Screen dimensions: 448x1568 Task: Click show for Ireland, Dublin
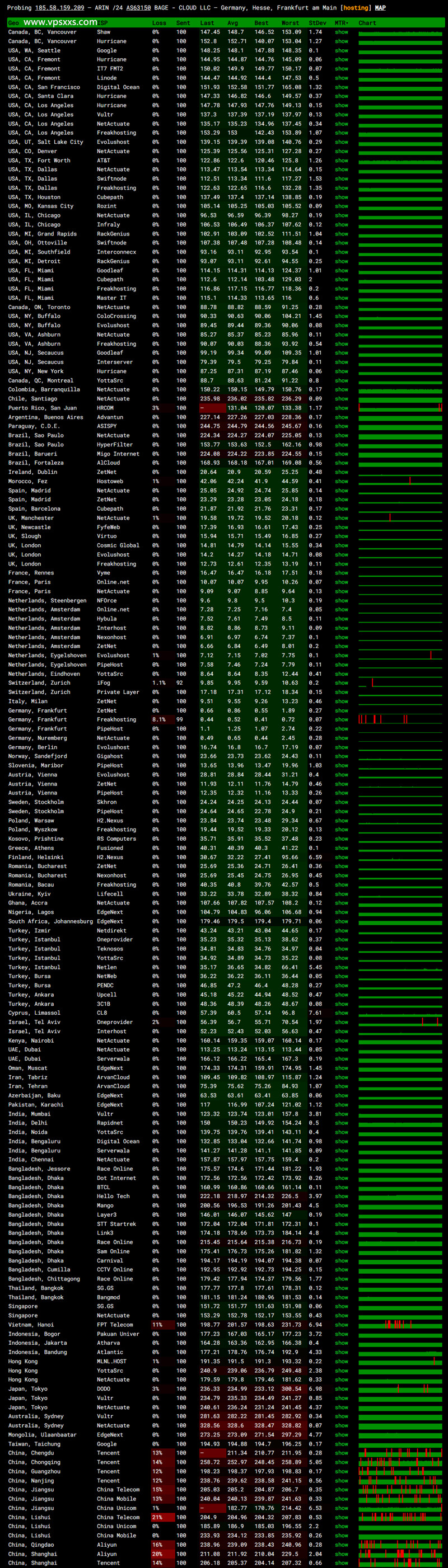point(342,472)
